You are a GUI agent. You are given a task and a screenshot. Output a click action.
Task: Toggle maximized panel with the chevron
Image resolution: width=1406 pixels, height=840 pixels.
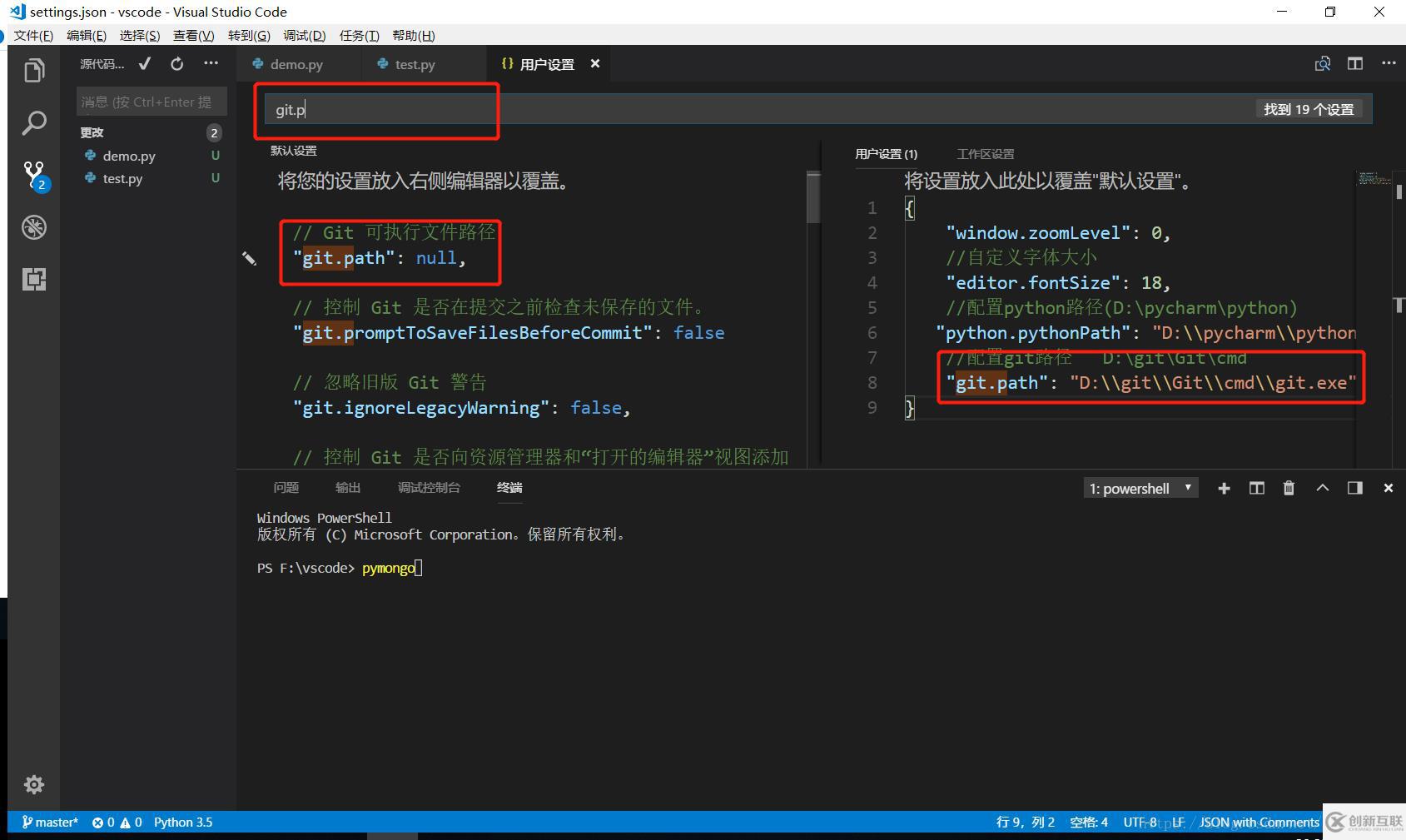(x=1323, y=488)
